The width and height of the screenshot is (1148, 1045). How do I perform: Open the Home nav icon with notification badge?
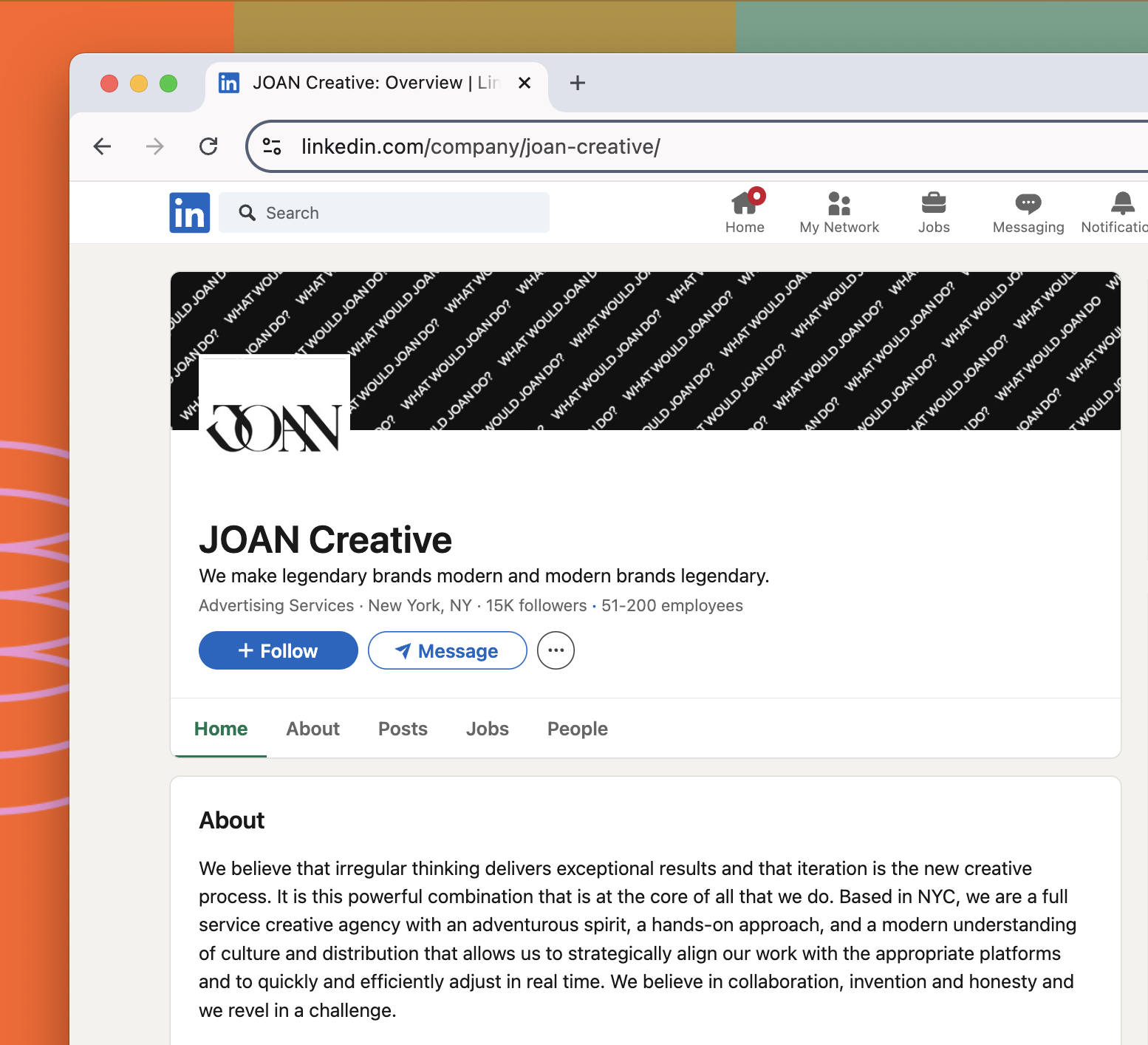745,211
